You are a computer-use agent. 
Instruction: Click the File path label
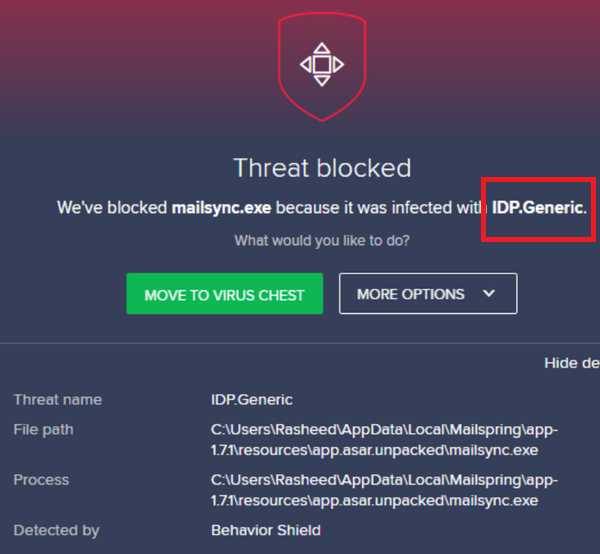point(43,430)
